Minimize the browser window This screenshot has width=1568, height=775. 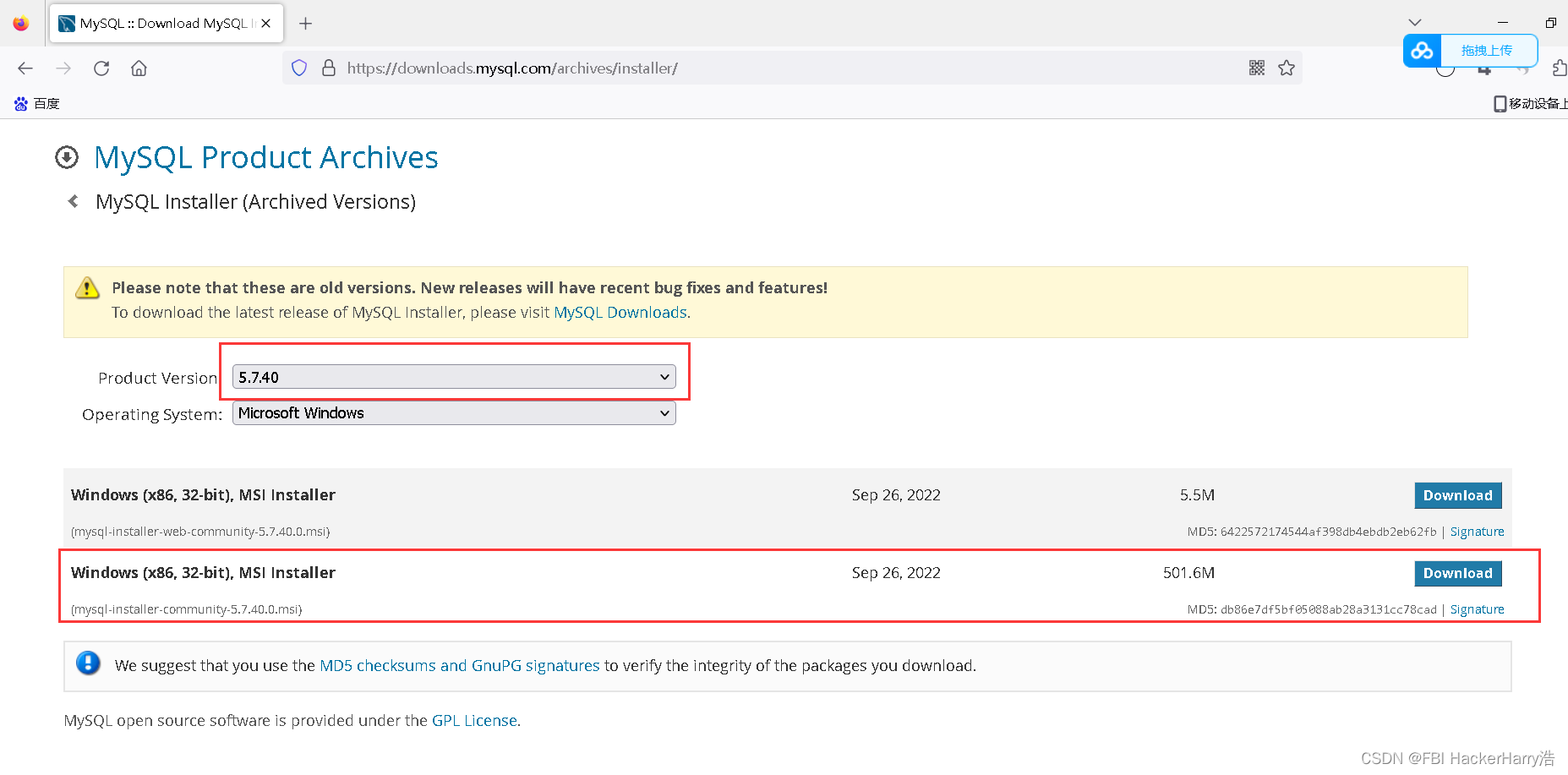1503,23
